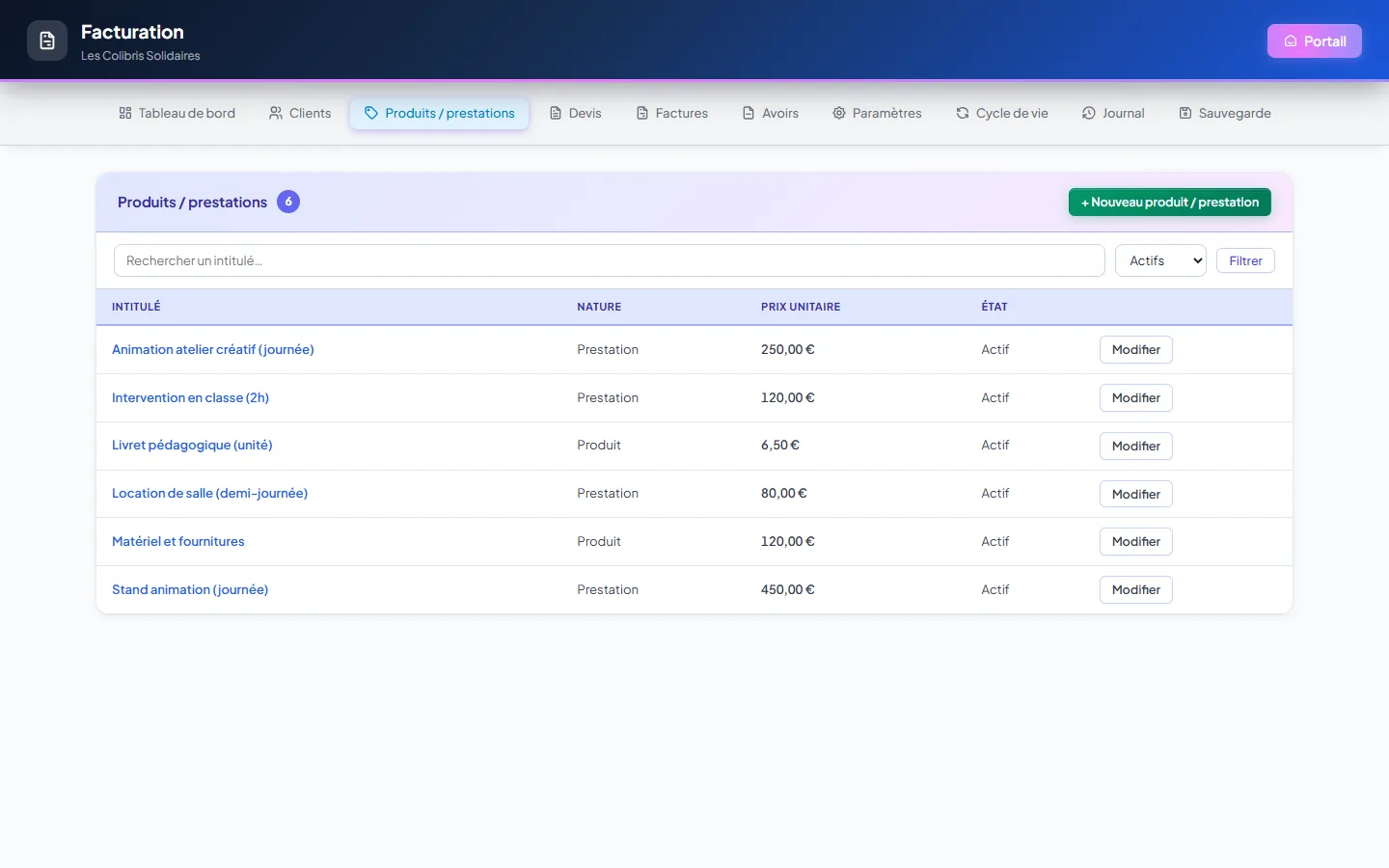Click the Journal history clock icon

1089,113
